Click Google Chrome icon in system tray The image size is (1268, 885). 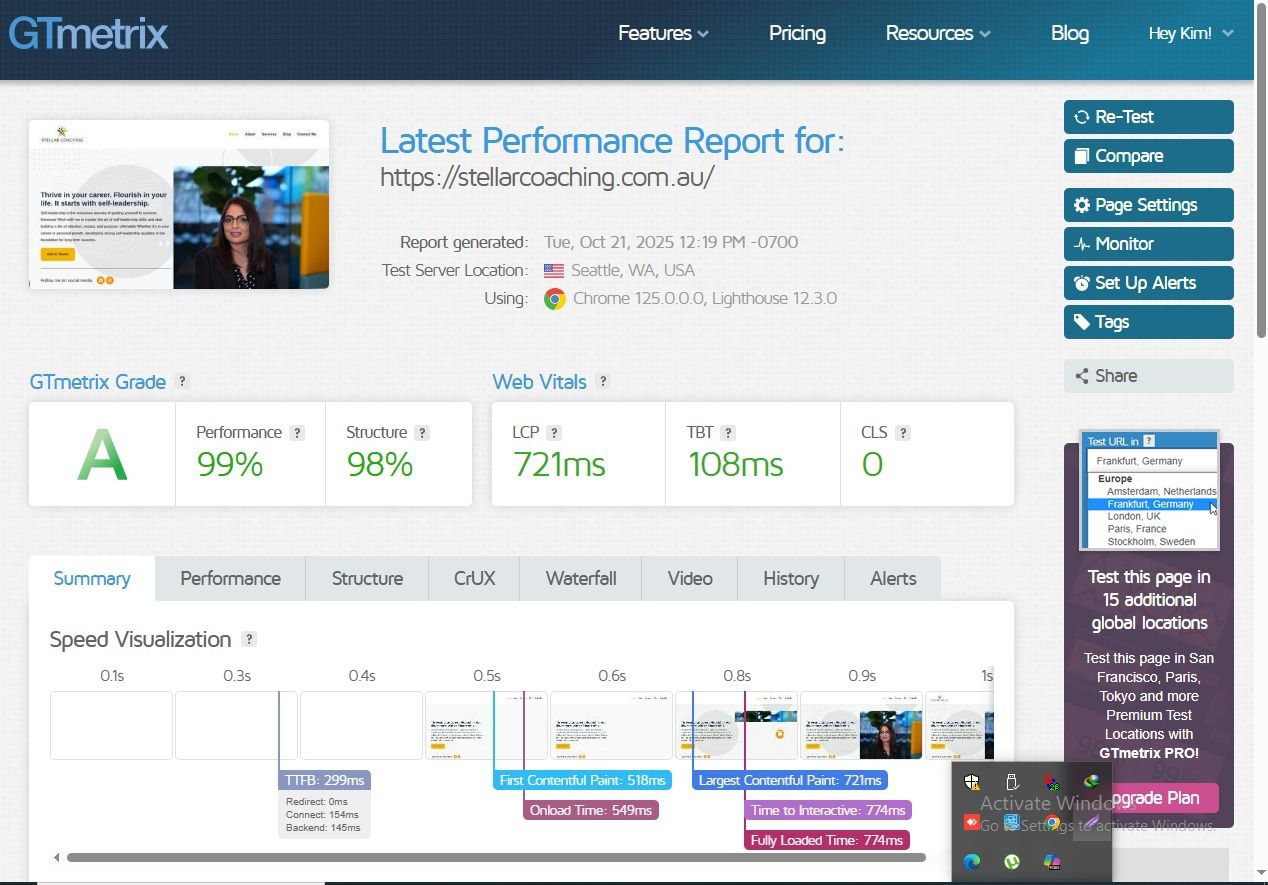pyautogui.click(x=1052, y=823)
